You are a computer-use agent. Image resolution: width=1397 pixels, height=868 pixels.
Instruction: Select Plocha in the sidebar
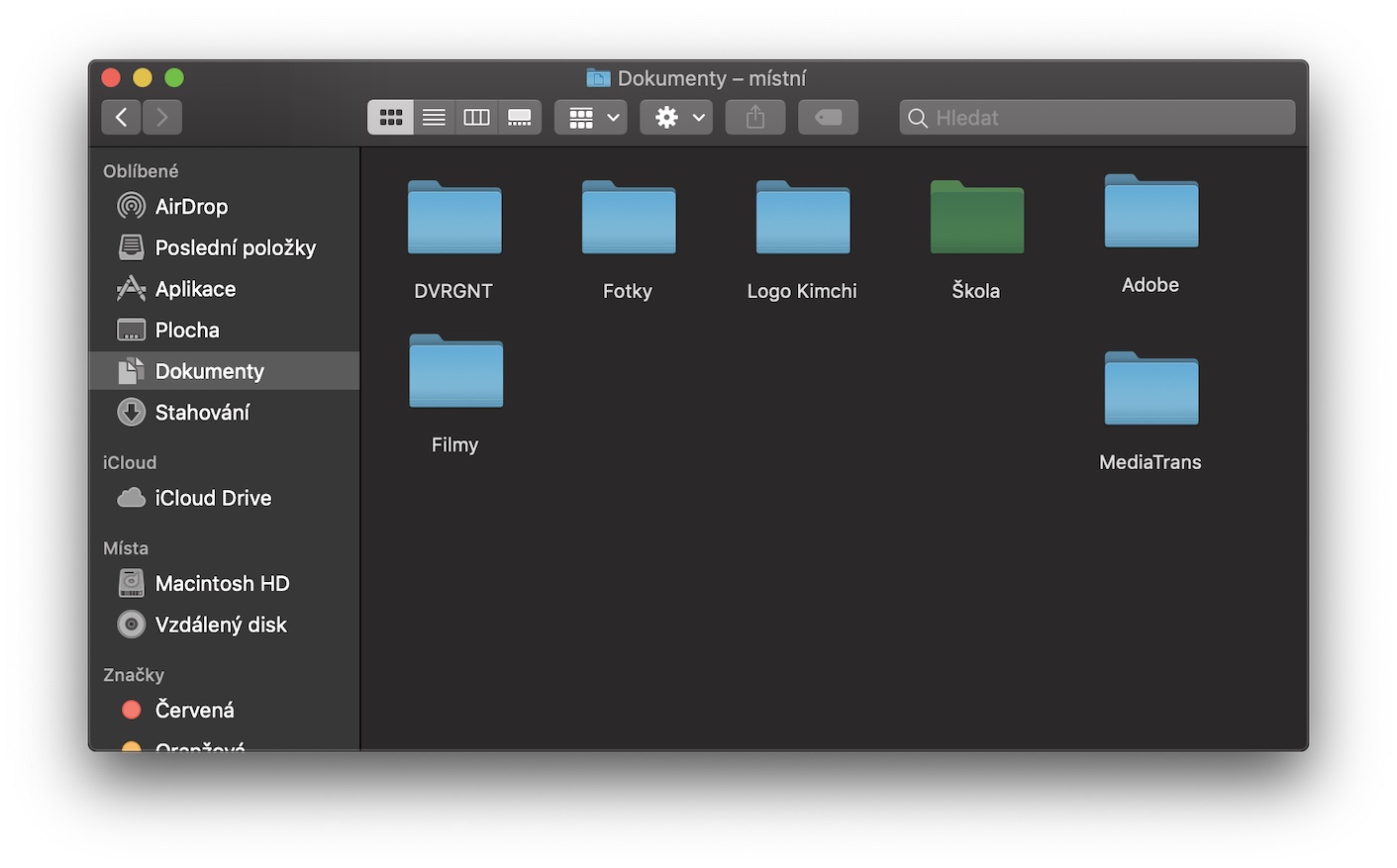[x=187, y=331]
